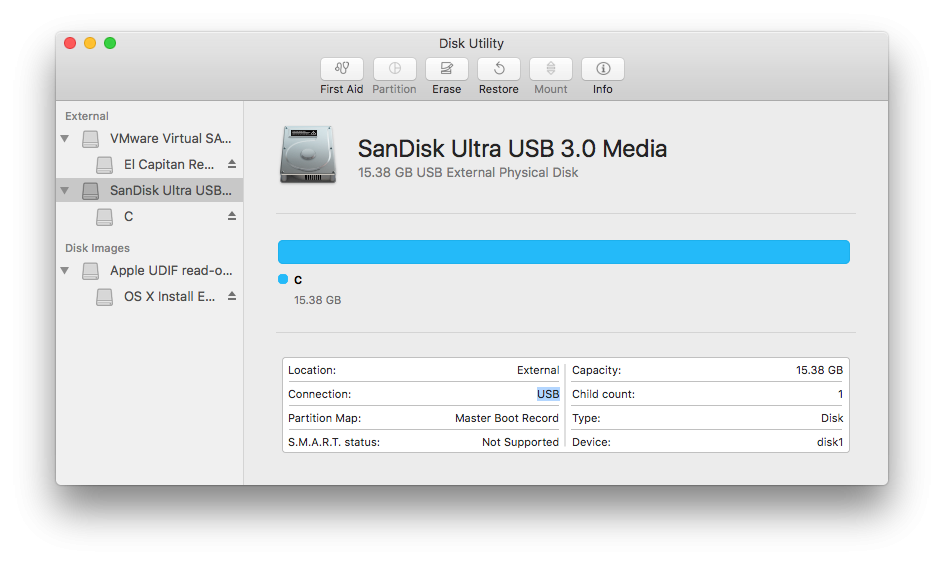
Task: Click the Mount toolbar icon
Action: (550, 69)
